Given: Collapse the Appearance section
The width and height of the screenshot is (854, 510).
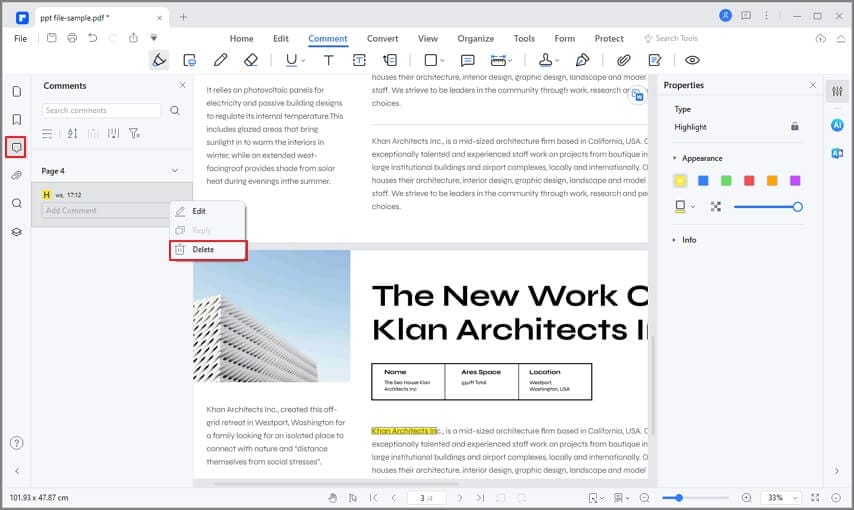Looking at the screenshot, I should (674, 158).
